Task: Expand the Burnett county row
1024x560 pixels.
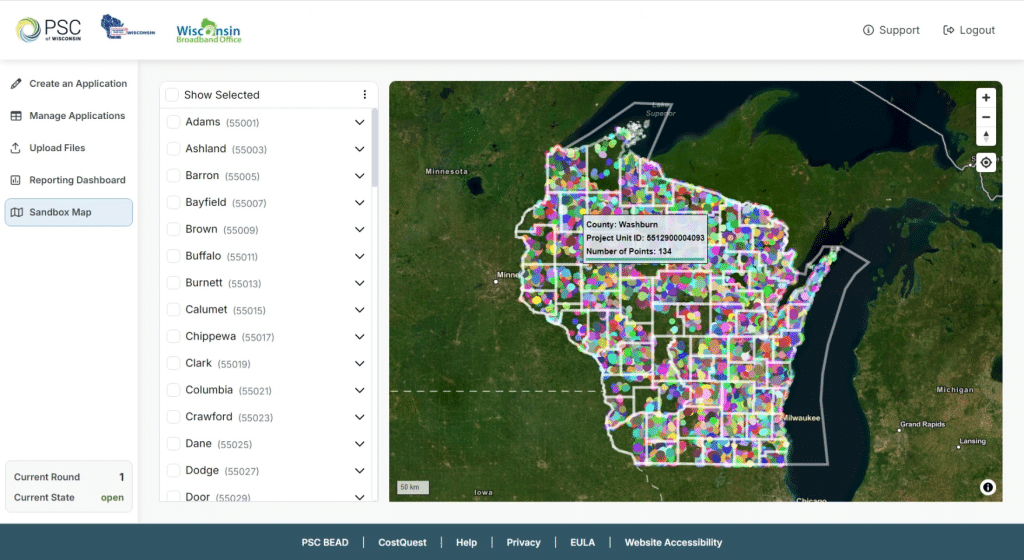Action: click(x=359, y=283)
